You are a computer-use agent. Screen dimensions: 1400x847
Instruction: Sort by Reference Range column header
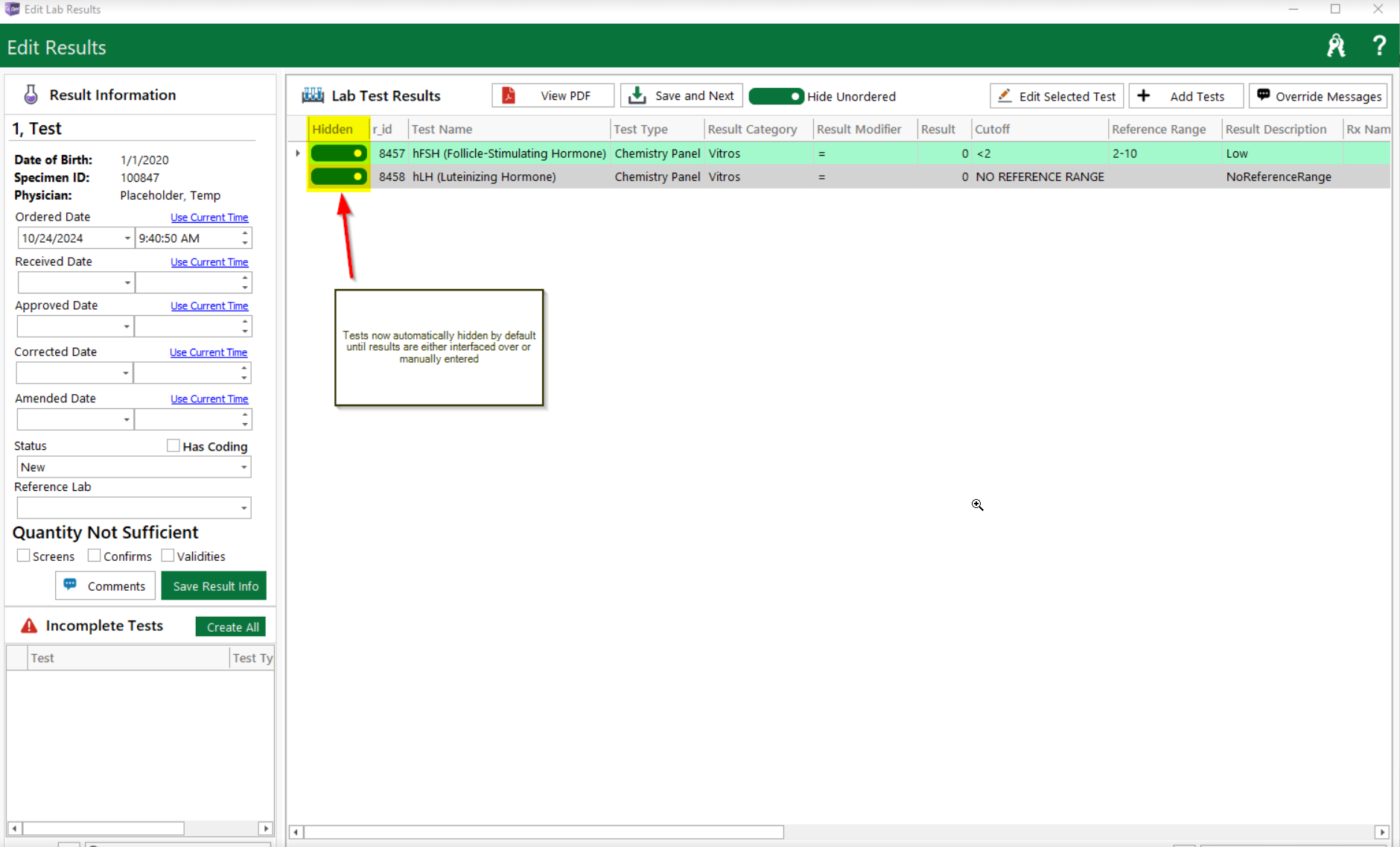tap(1165, 129)
